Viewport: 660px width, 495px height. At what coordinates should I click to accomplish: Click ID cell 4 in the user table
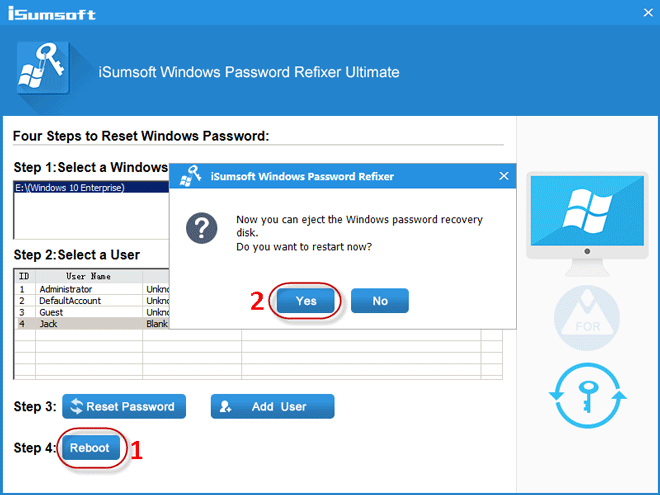pyautogui.click(x=25, y=324)
